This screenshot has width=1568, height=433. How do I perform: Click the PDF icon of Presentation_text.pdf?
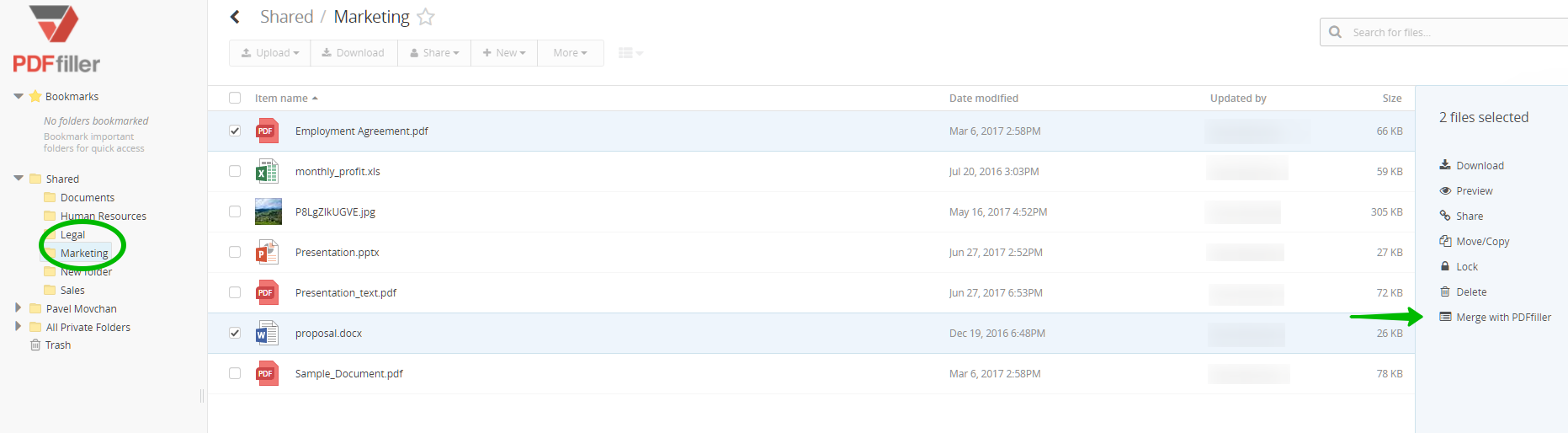(268, 292)
